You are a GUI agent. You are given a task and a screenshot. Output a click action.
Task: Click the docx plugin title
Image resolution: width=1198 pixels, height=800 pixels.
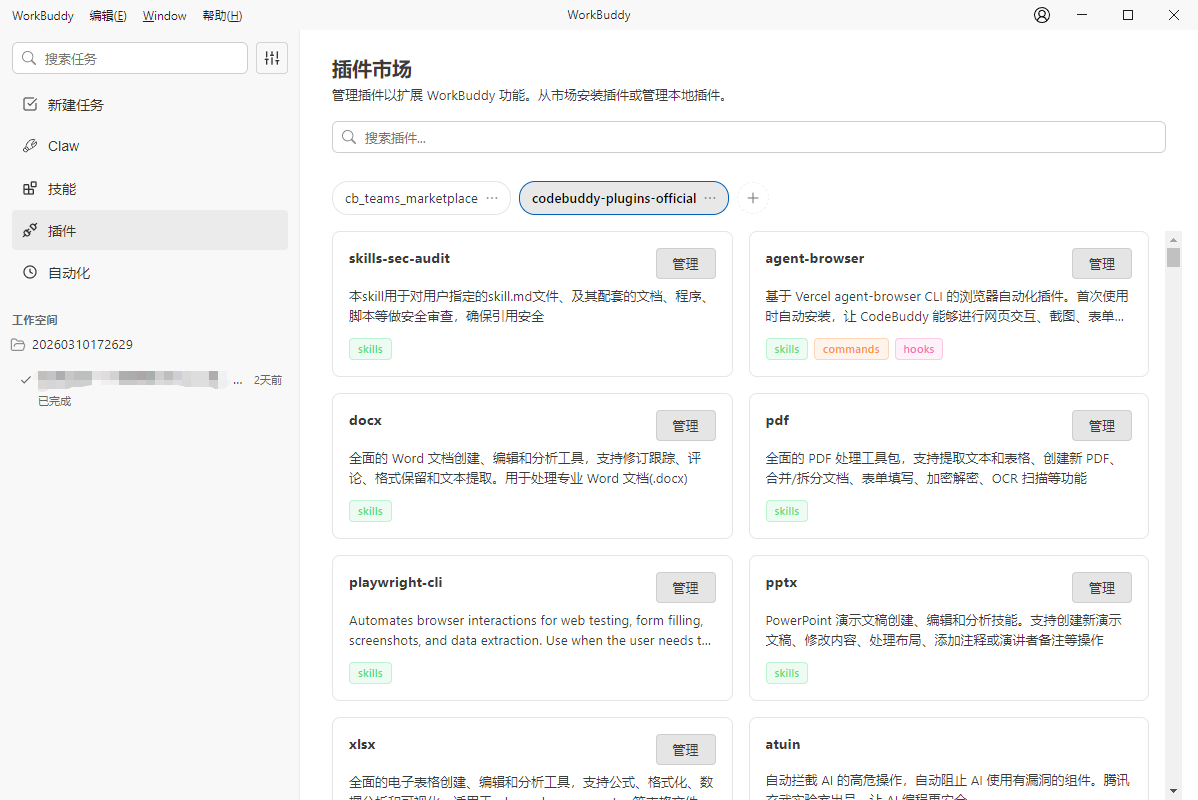click(365, 420)
